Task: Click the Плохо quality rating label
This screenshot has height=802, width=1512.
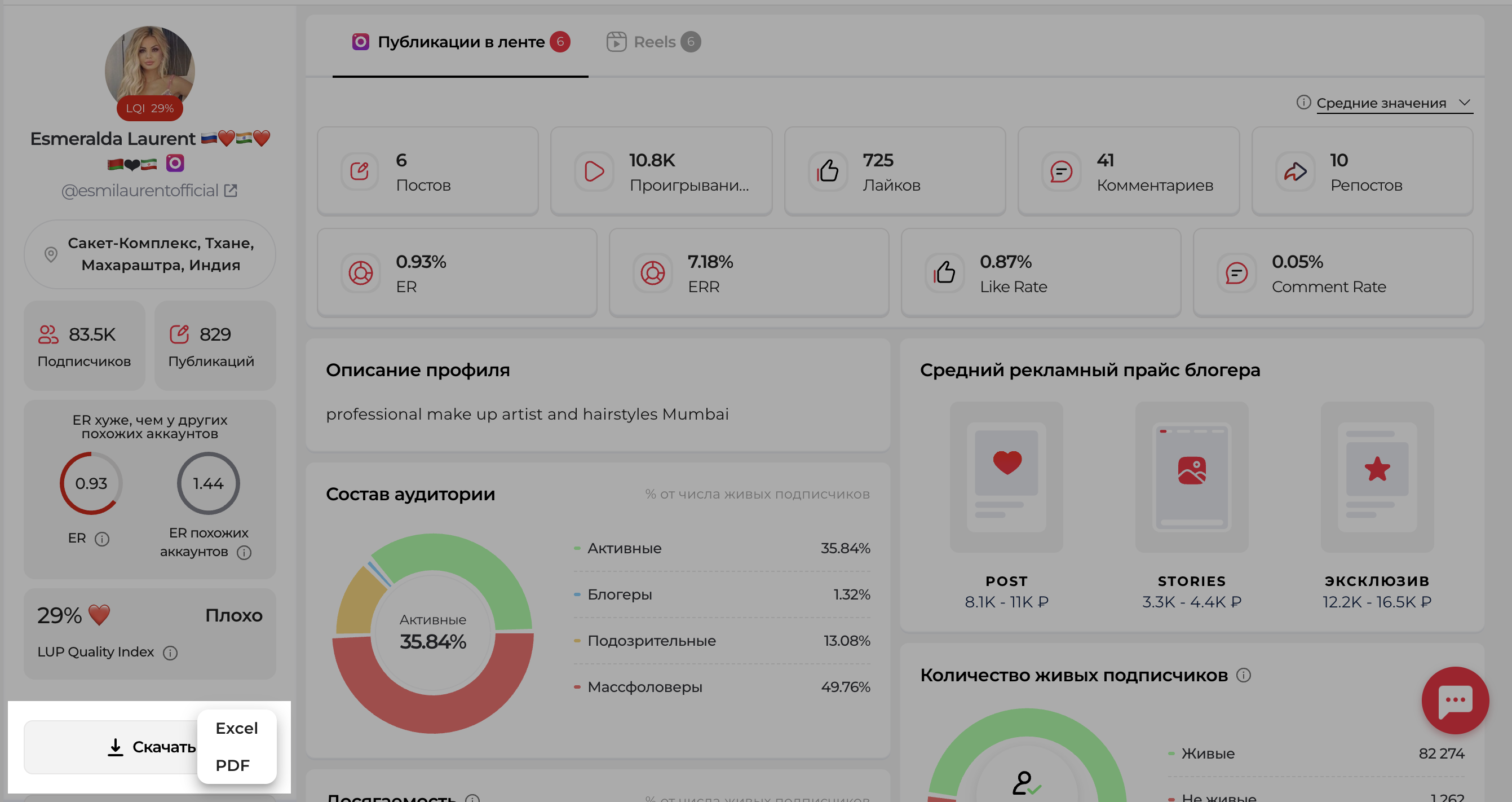Action: (x=233, y=615)
